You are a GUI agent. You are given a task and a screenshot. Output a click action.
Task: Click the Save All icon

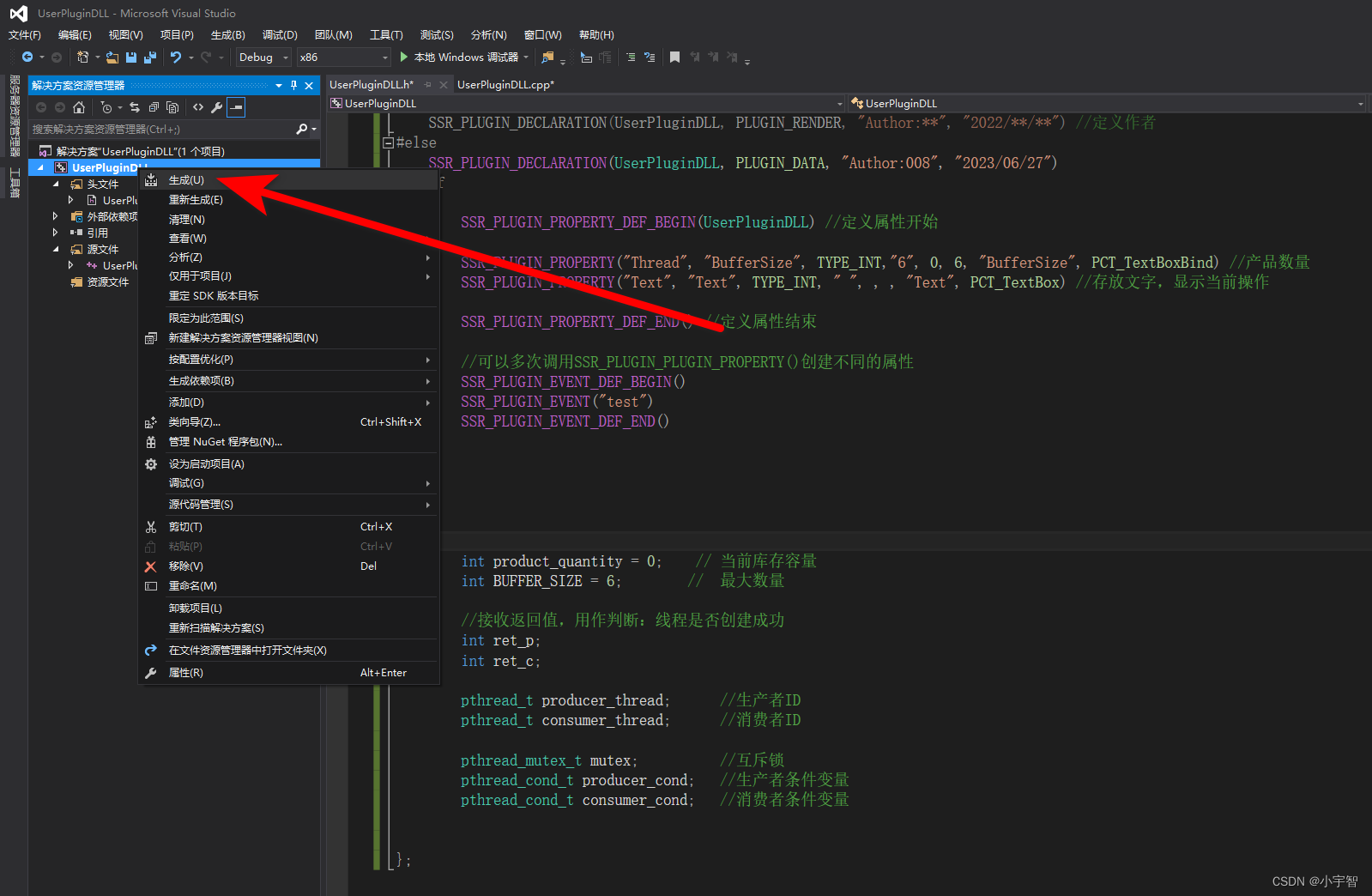[x=150, y=58]
